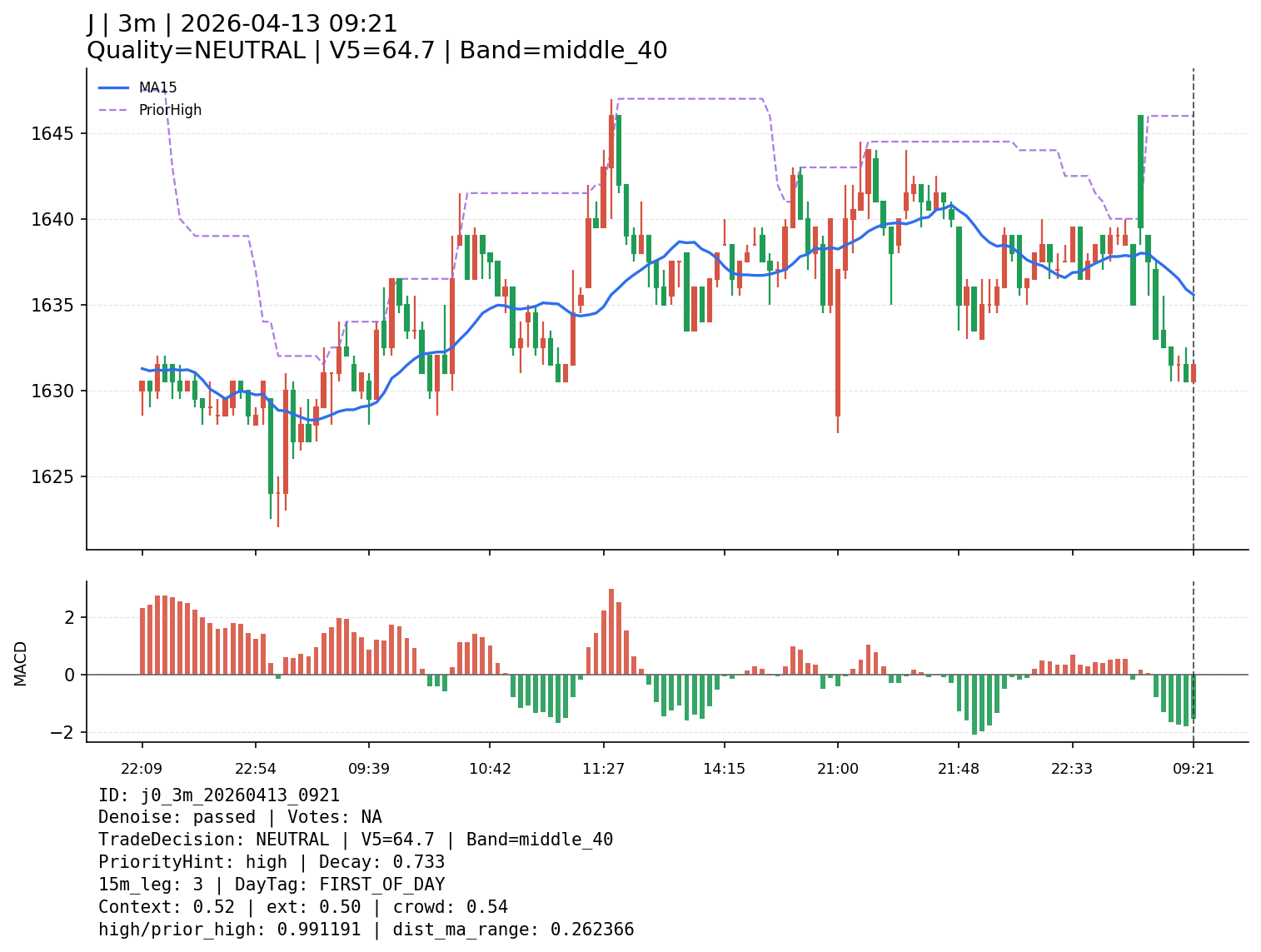This screenshot has width=1261, height=952.
Task: Select the MACD vertical axis title
Action: (x=21, y=663)
